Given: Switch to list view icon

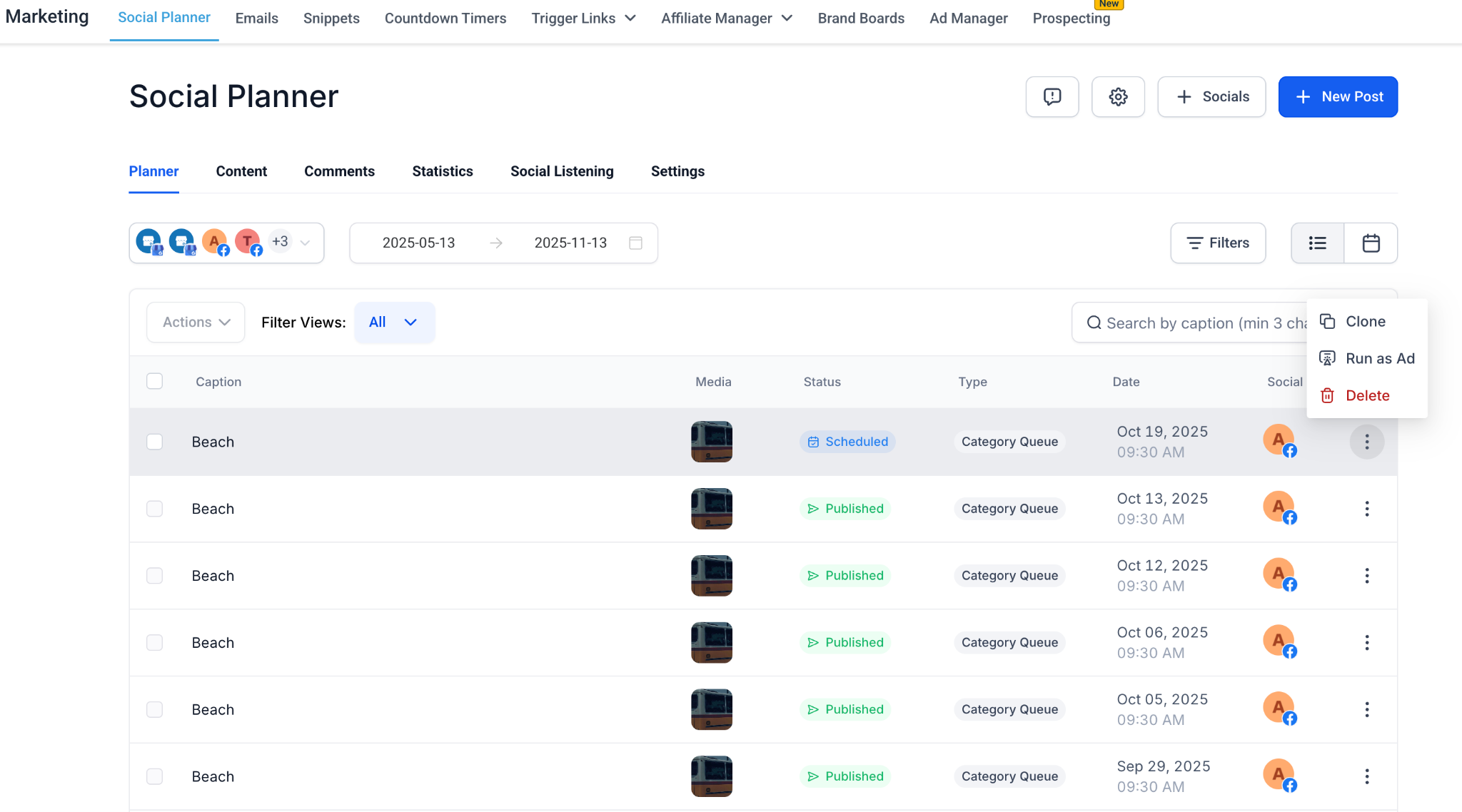Looking at the screenshot, I should pos(1317,243).
